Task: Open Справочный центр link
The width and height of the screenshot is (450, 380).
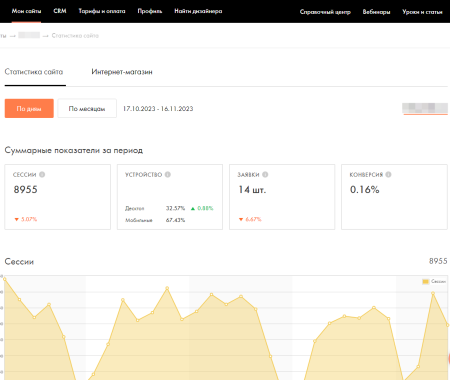Action: (x=325, y=12)
